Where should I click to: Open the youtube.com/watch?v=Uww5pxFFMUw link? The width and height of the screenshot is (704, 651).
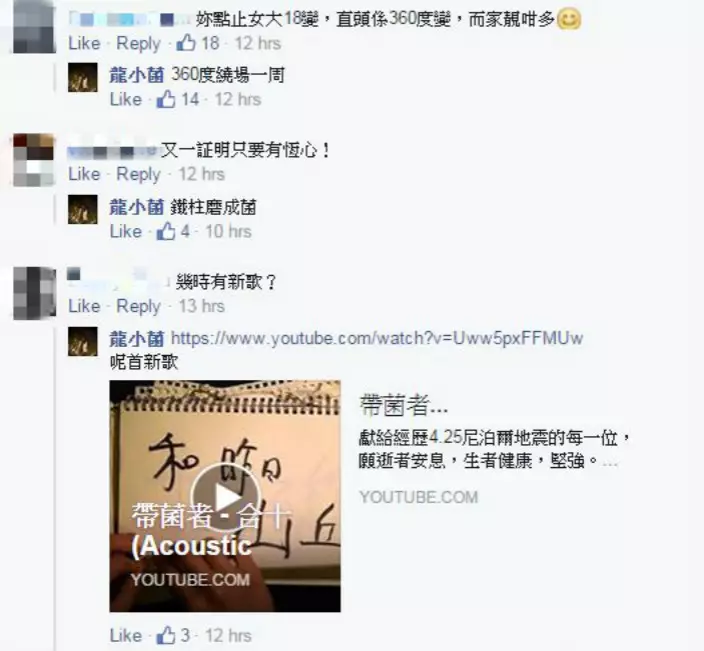click(377, 338)
